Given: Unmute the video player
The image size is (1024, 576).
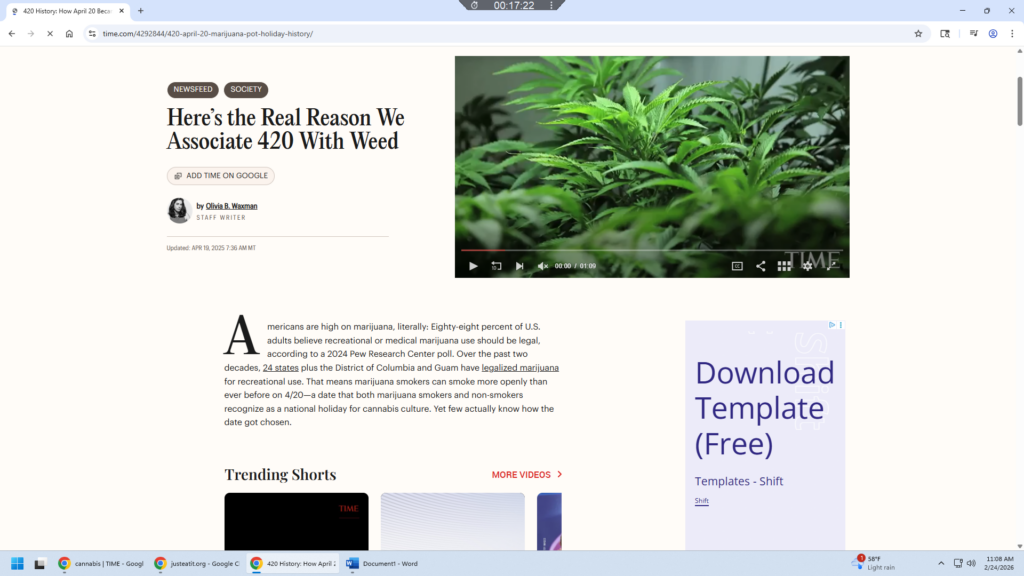Looking at the screenshot, I should (542, 266).
